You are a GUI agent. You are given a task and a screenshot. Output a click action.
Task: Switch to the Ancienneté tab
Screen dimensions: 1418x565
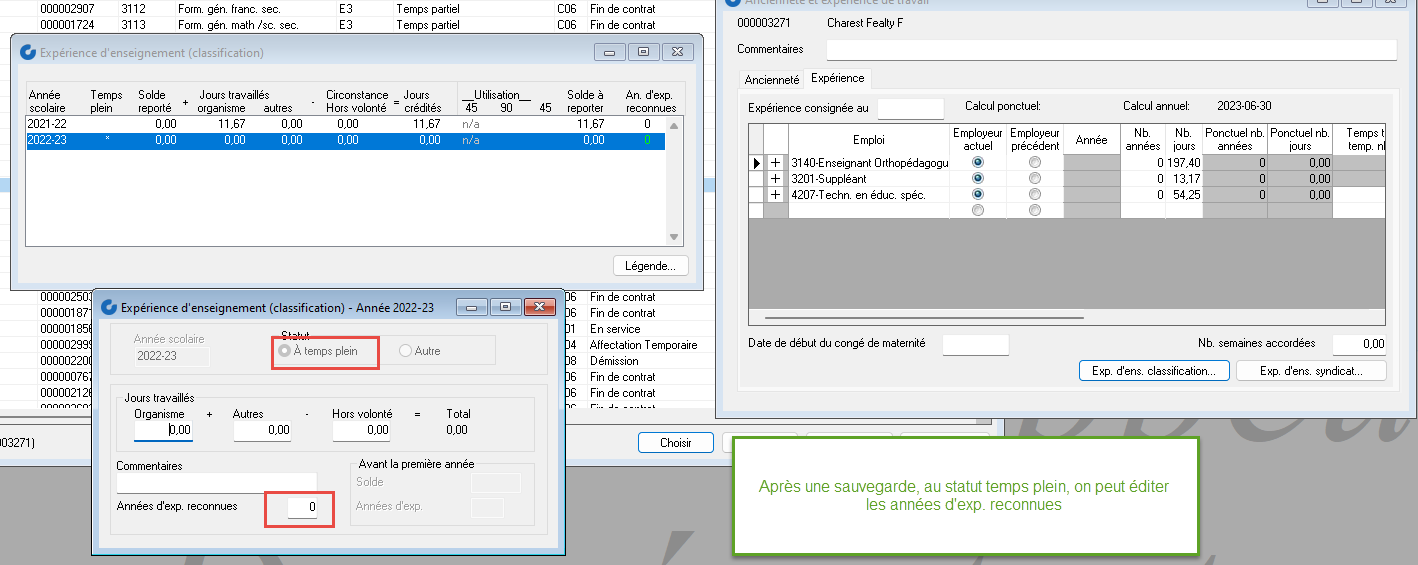pos(771,80)
